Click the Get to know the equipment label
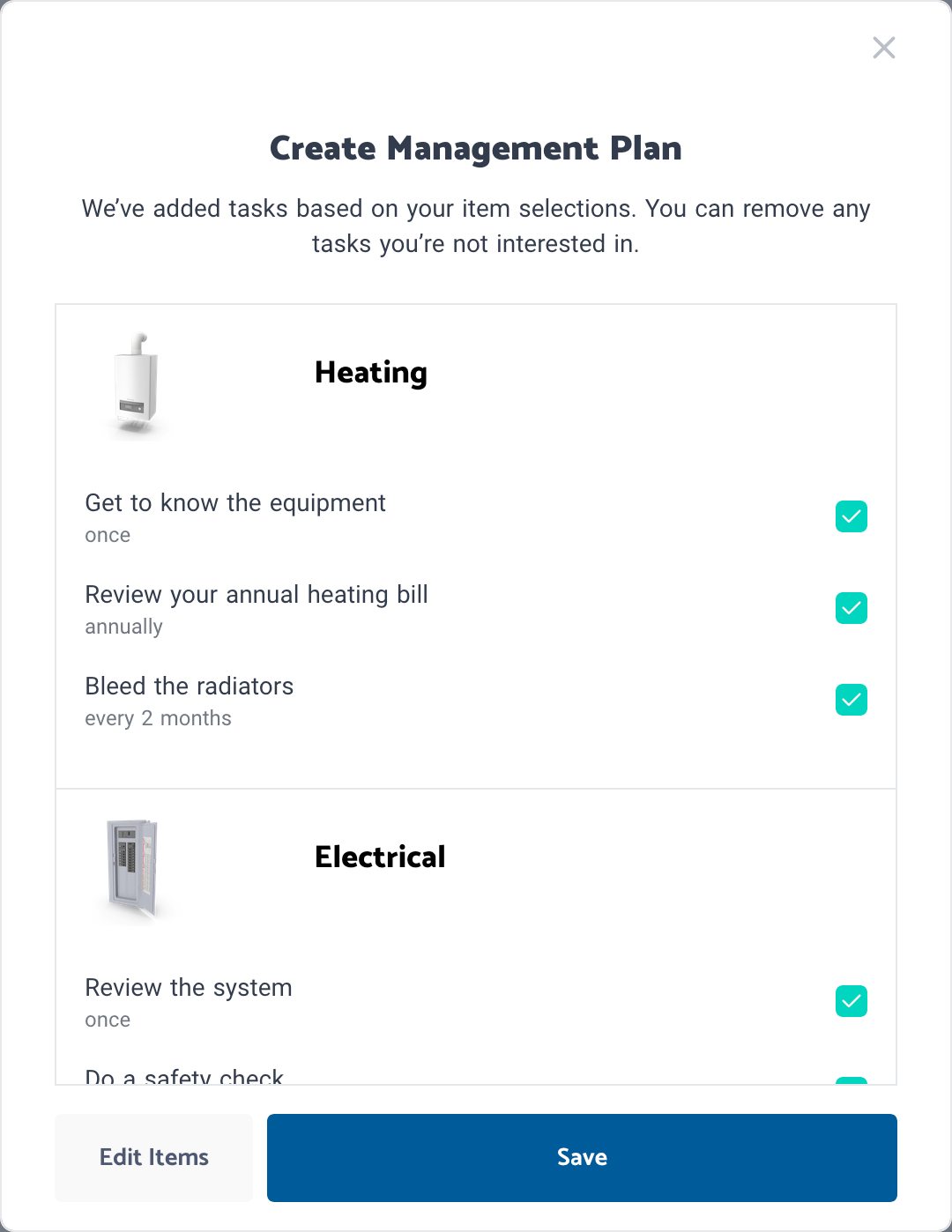The image size is (952, 1232). (x=235, y=503)
